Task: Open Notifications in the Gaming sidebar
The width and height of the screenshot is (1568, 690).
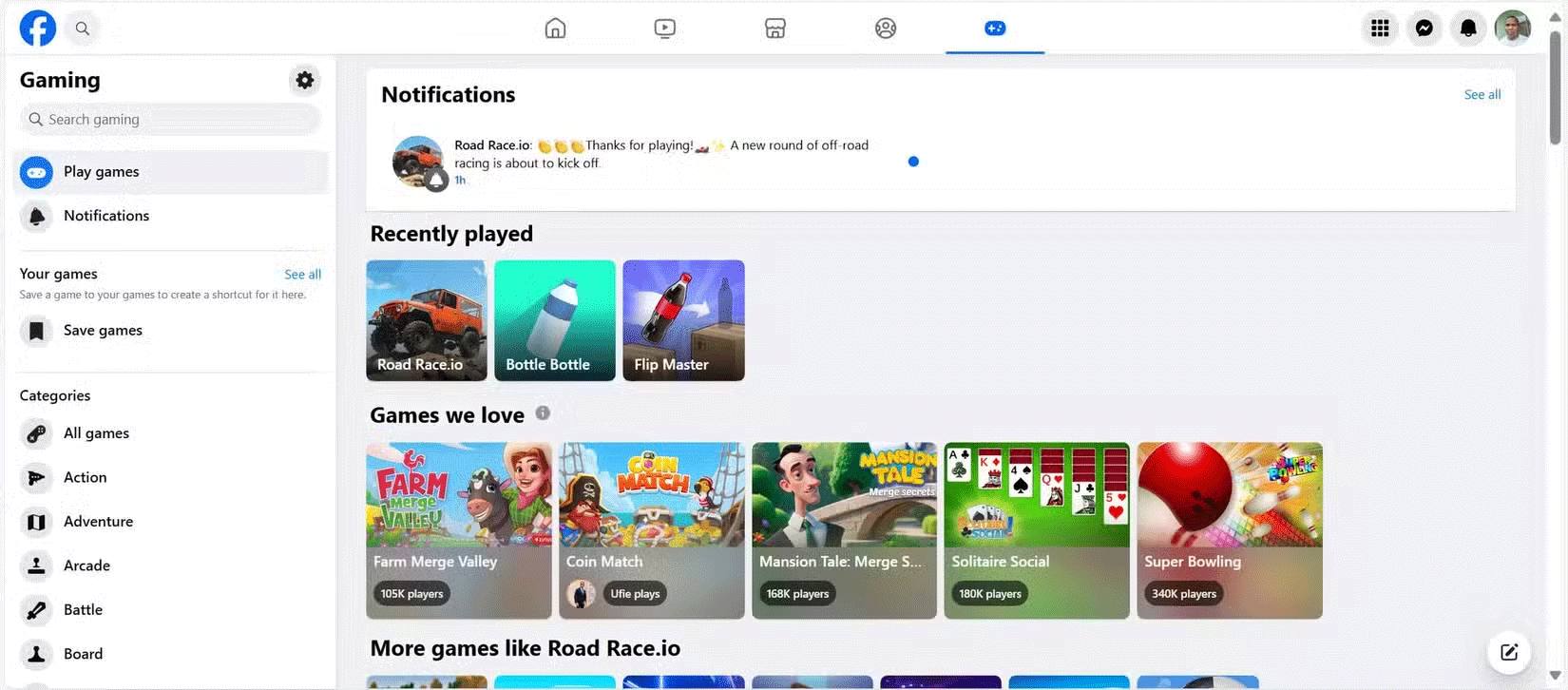Action: [x=171, y=216]
